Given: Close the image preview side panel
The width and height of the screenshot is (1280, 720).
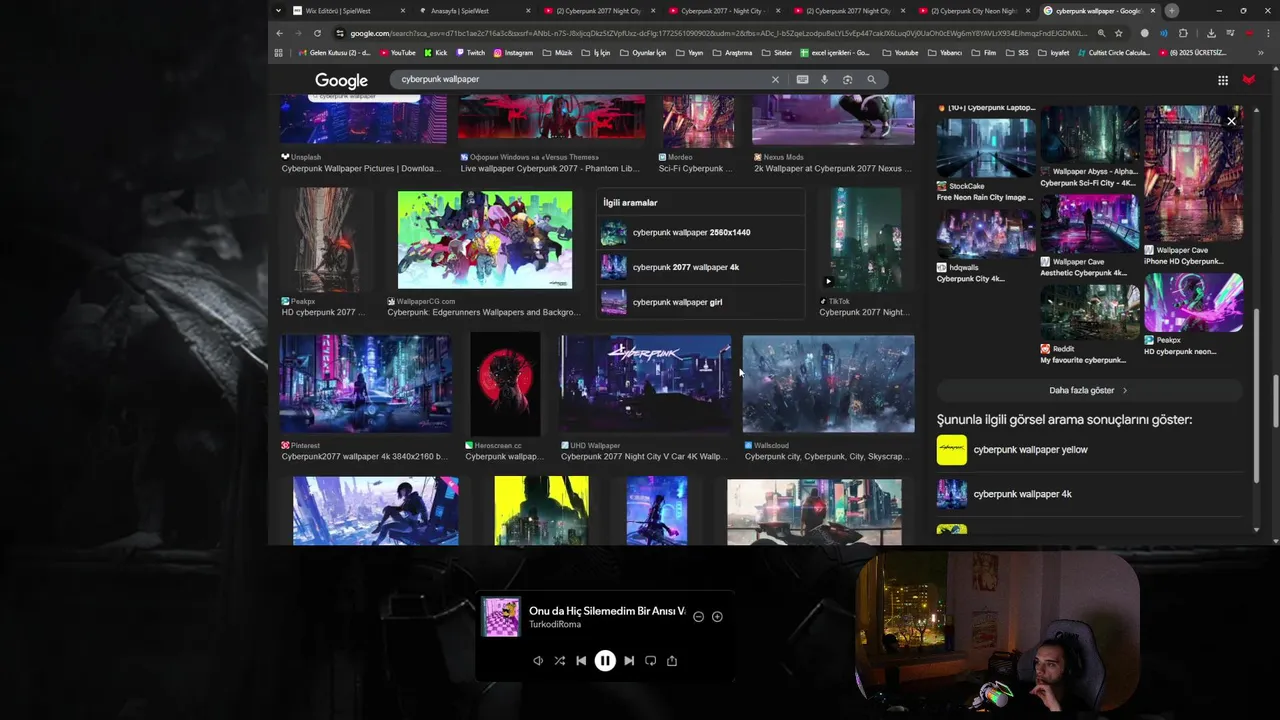Looking at the screenshot, I should pos(1231,121).
